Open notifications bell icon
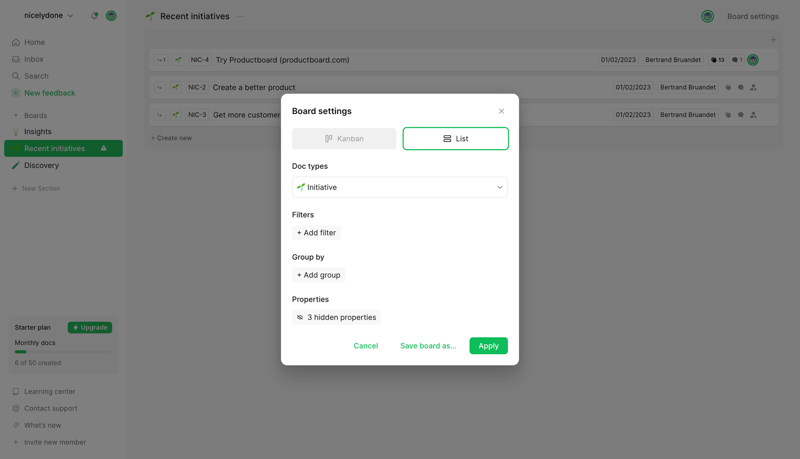Screen dimensions: 800x459 (94, 16)
